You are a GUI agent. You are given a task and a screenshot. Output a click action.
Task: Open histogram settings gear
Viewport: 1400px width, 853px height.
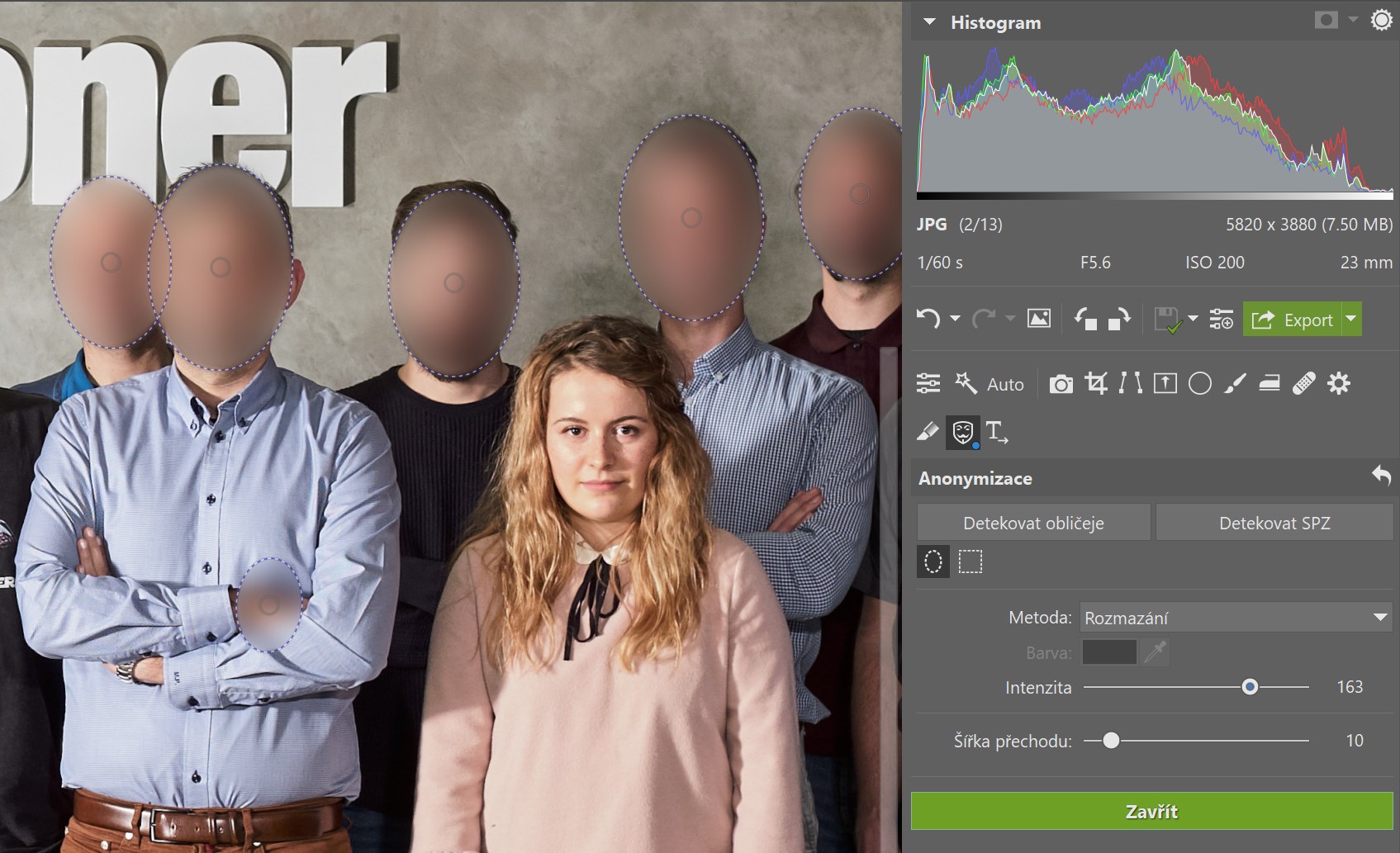coord(1381,20)
